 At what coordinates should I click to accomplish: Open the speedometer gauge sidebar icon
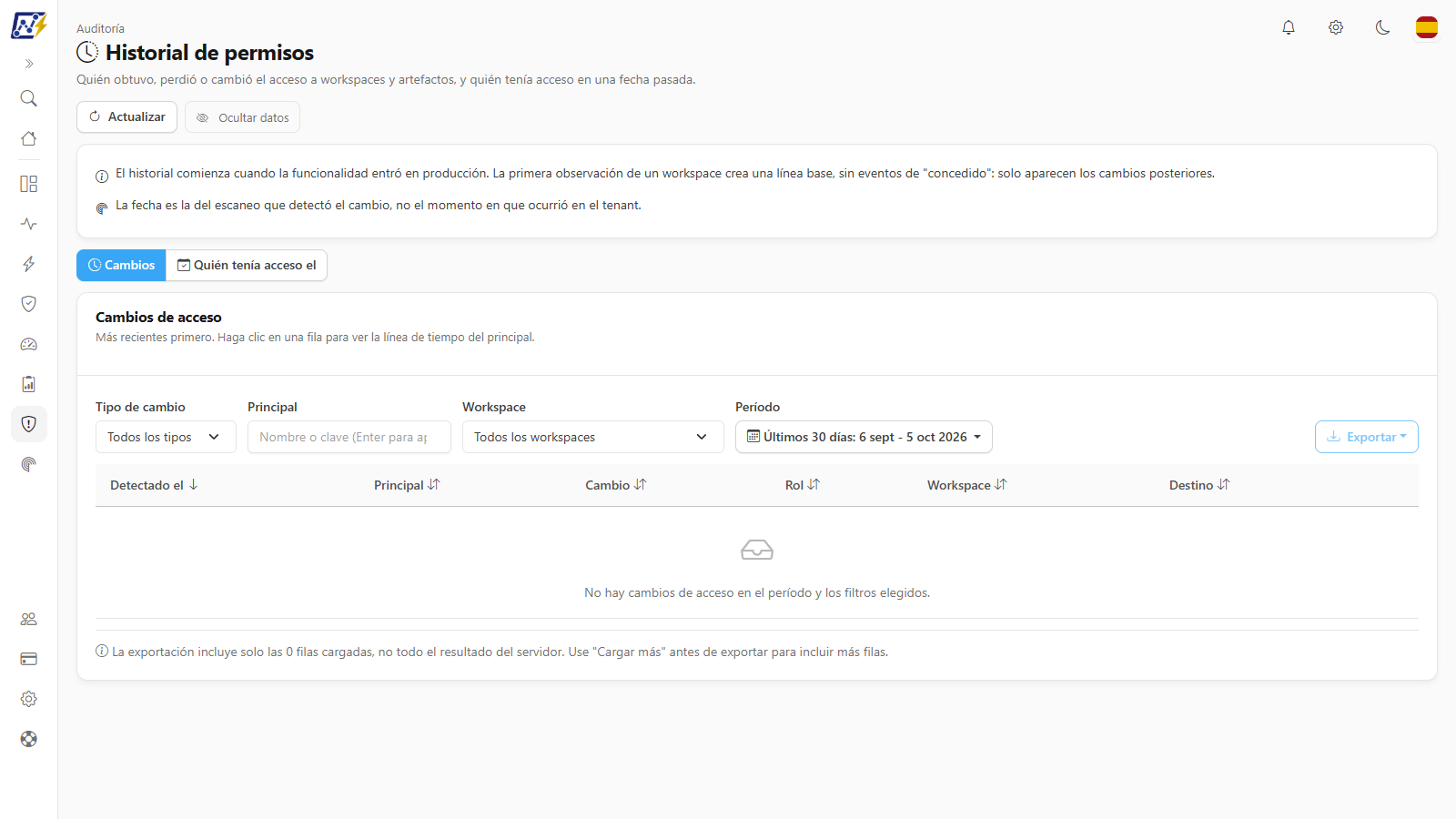[x=29, y=344]
